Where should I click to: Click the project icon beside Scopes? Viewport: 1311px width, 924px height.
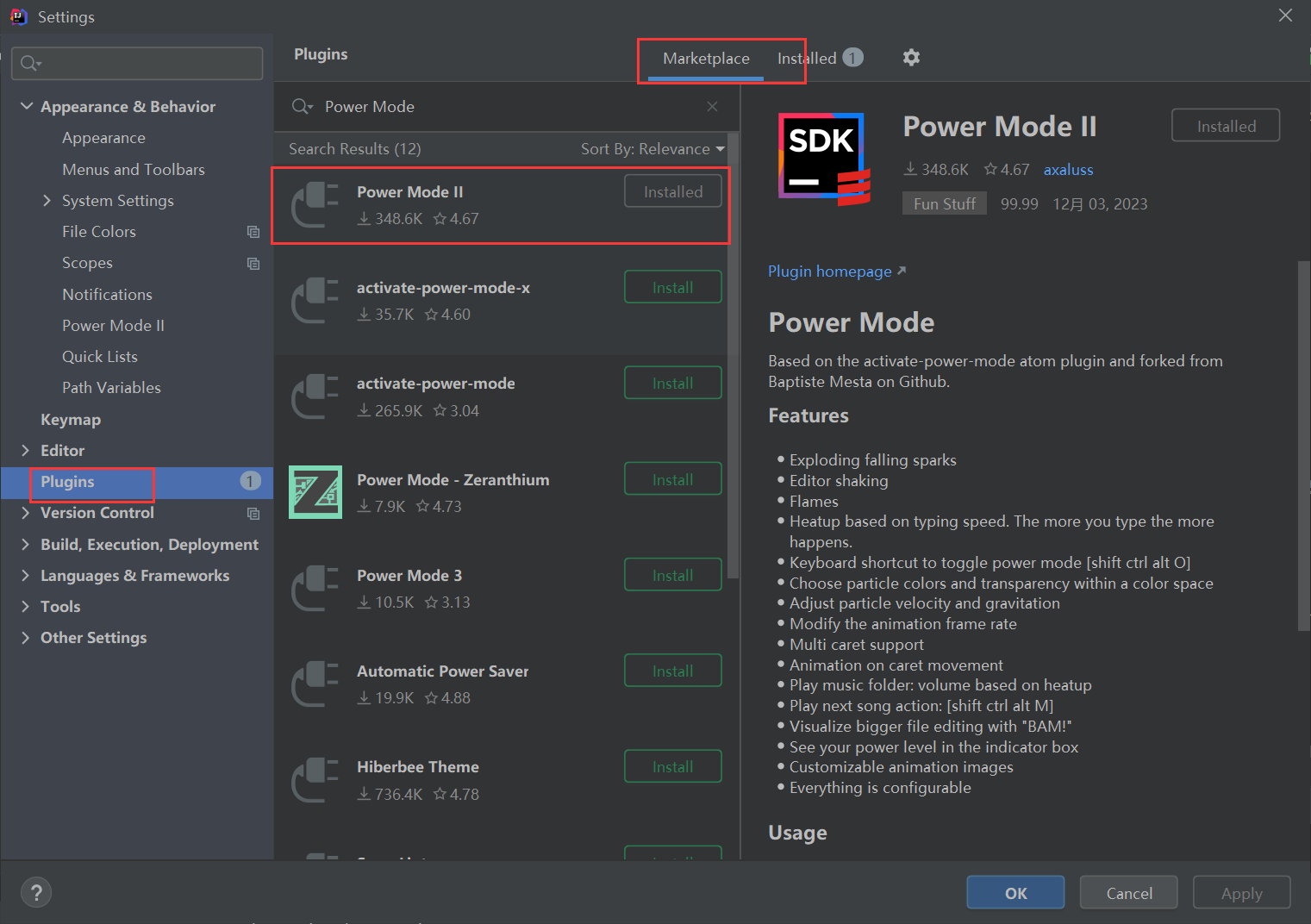pos(253,263)
